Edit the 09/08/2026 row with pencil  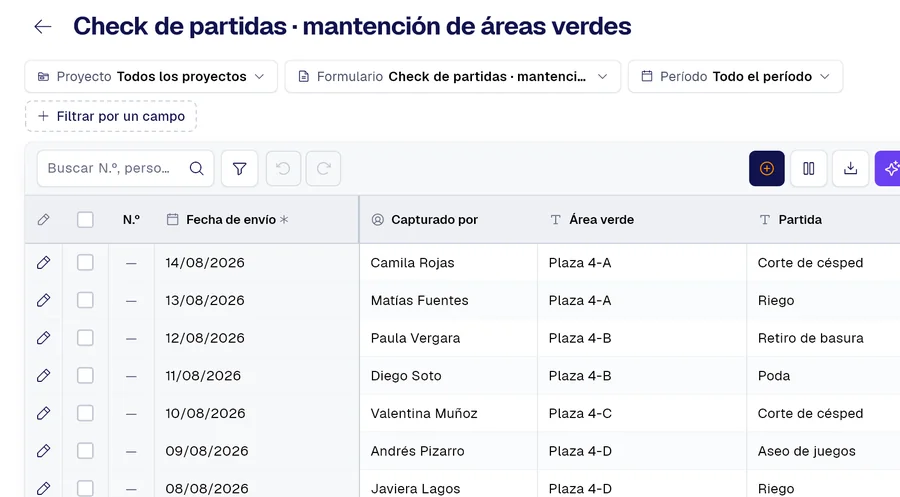coord(43,451)
